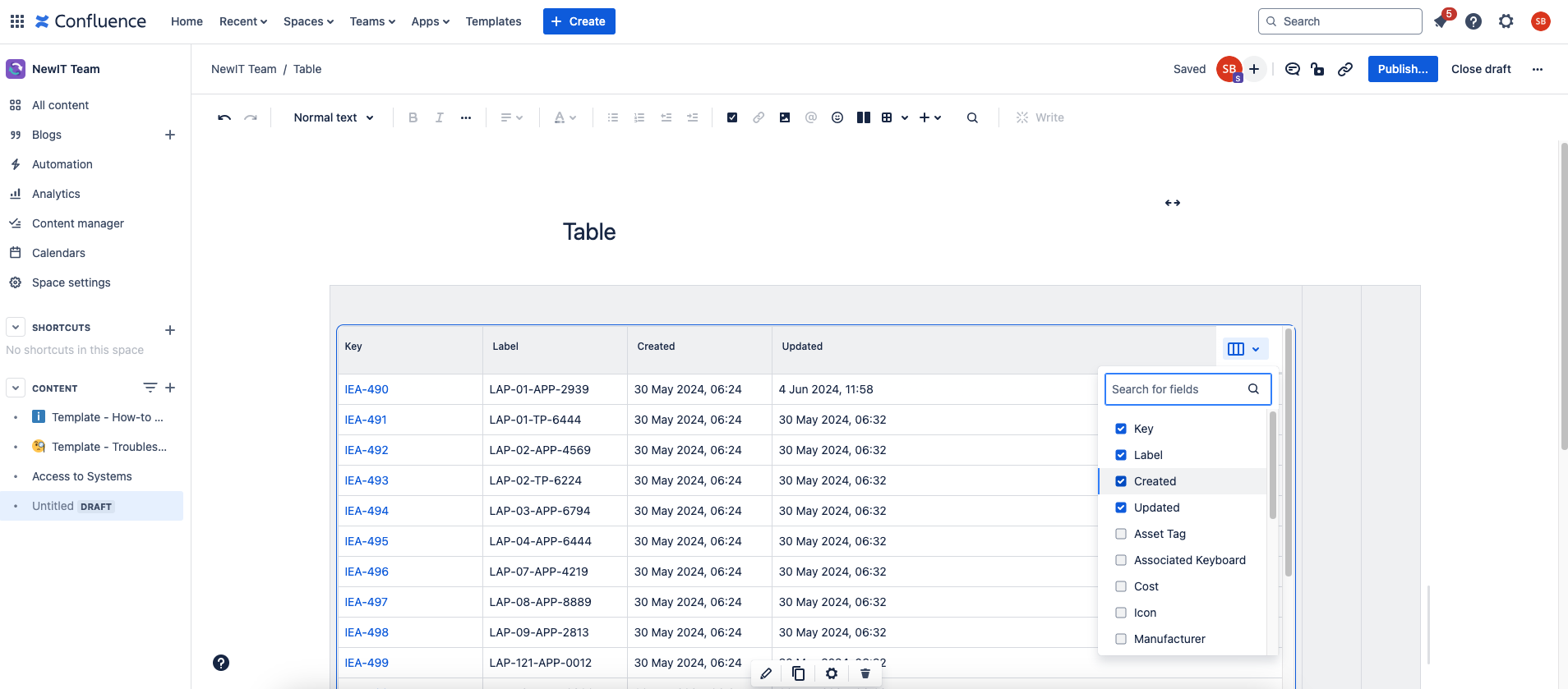Image resolution: width=1568 pixels, height=689 pixels.
Task: Open the emoji picker in toolbar
Action: point(837,117)
